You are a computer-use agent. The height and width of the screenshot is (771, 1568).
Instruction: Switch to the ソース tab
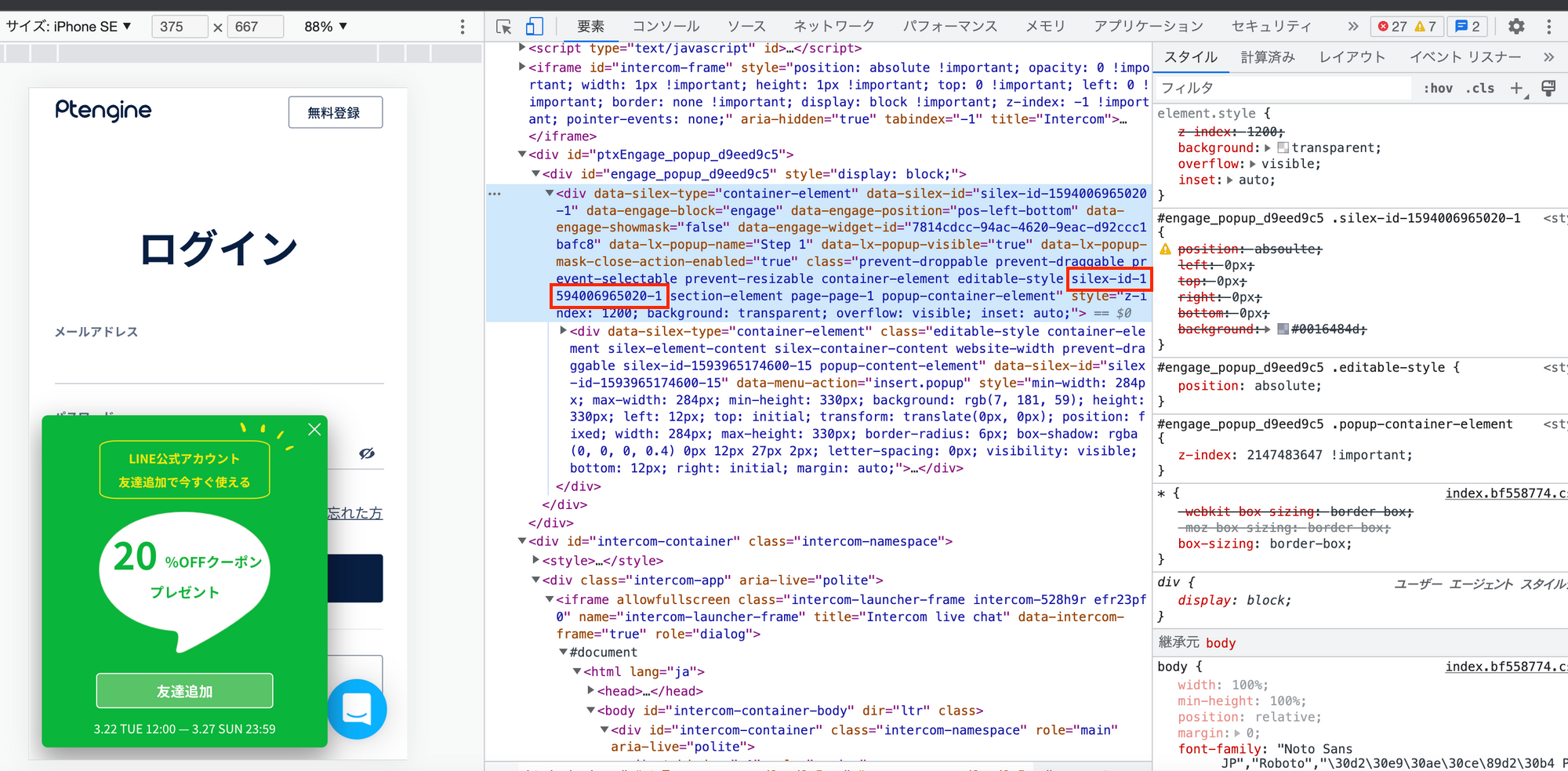746,27
